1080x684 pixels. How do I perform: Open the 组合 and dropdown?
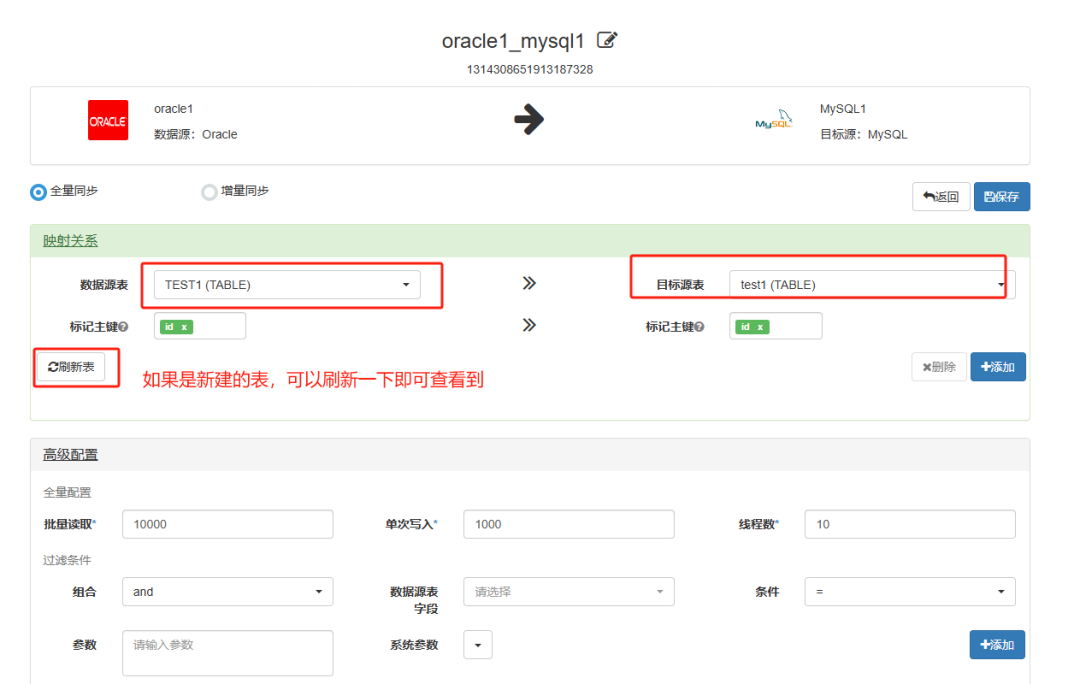(x=228, y=592)
